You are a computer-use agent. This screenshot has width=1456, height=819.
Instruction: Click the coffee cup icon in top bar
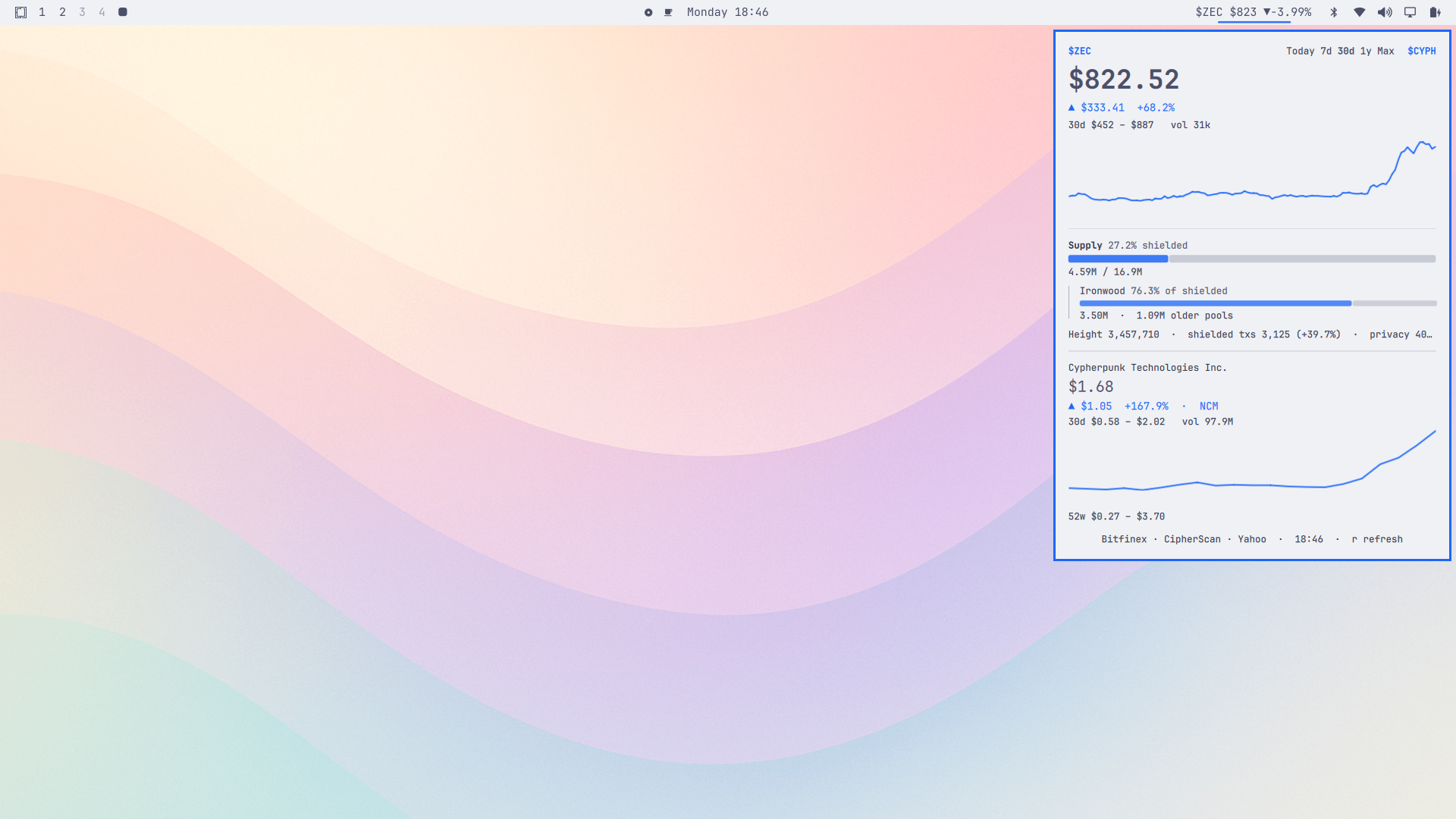[x=668, y=12]
